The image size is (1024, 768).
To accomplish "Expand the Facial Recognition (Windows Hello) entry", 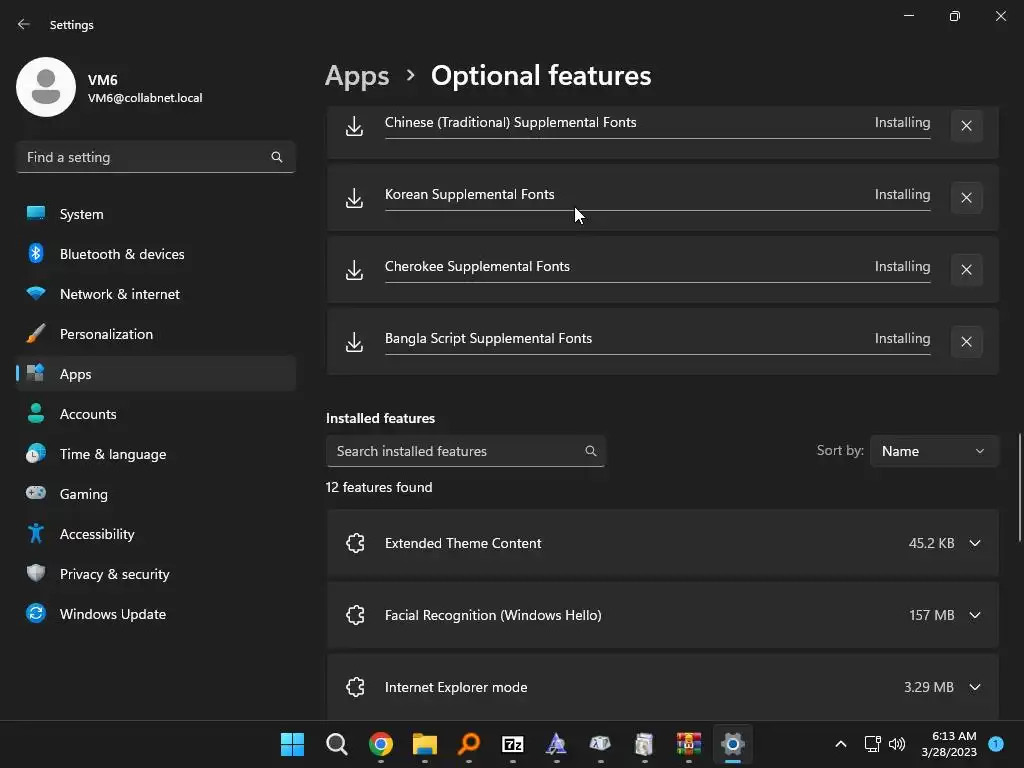I will (x=975, y=615).
